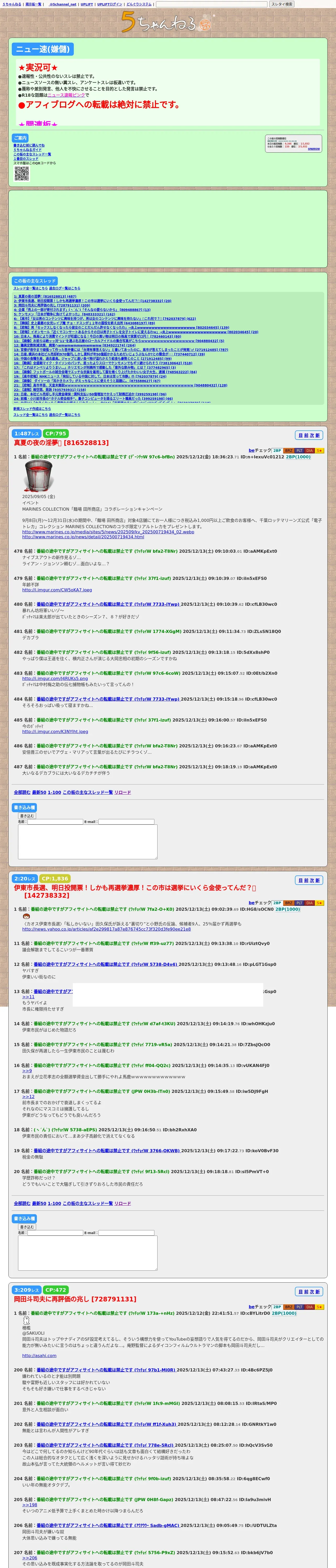Click the 目前次新 navigation box in thread 2
336x1568 pixels.
[309, 880]
